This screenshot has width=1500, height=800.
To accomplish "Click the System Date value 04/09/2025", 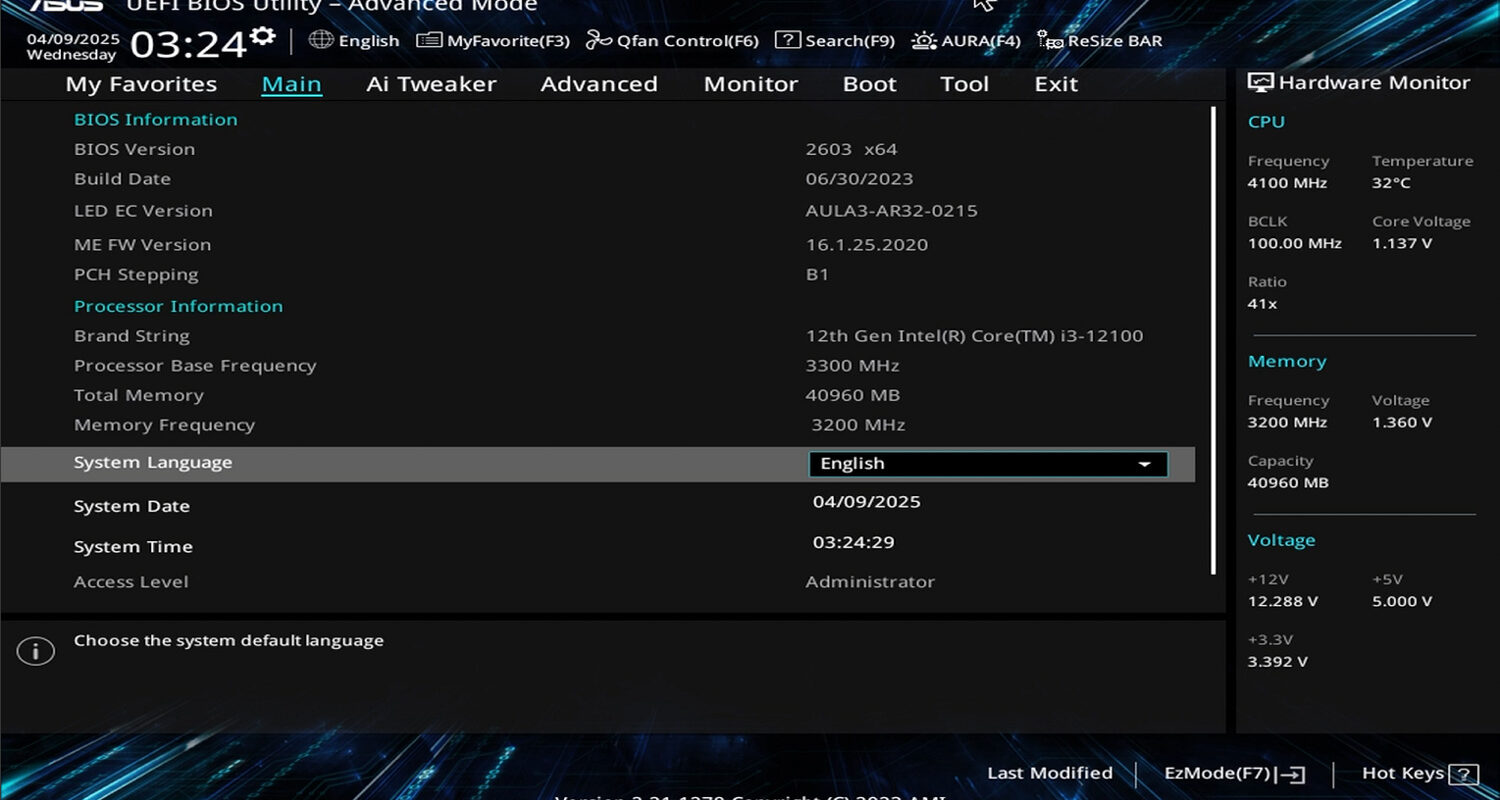I will pos(866,502).
